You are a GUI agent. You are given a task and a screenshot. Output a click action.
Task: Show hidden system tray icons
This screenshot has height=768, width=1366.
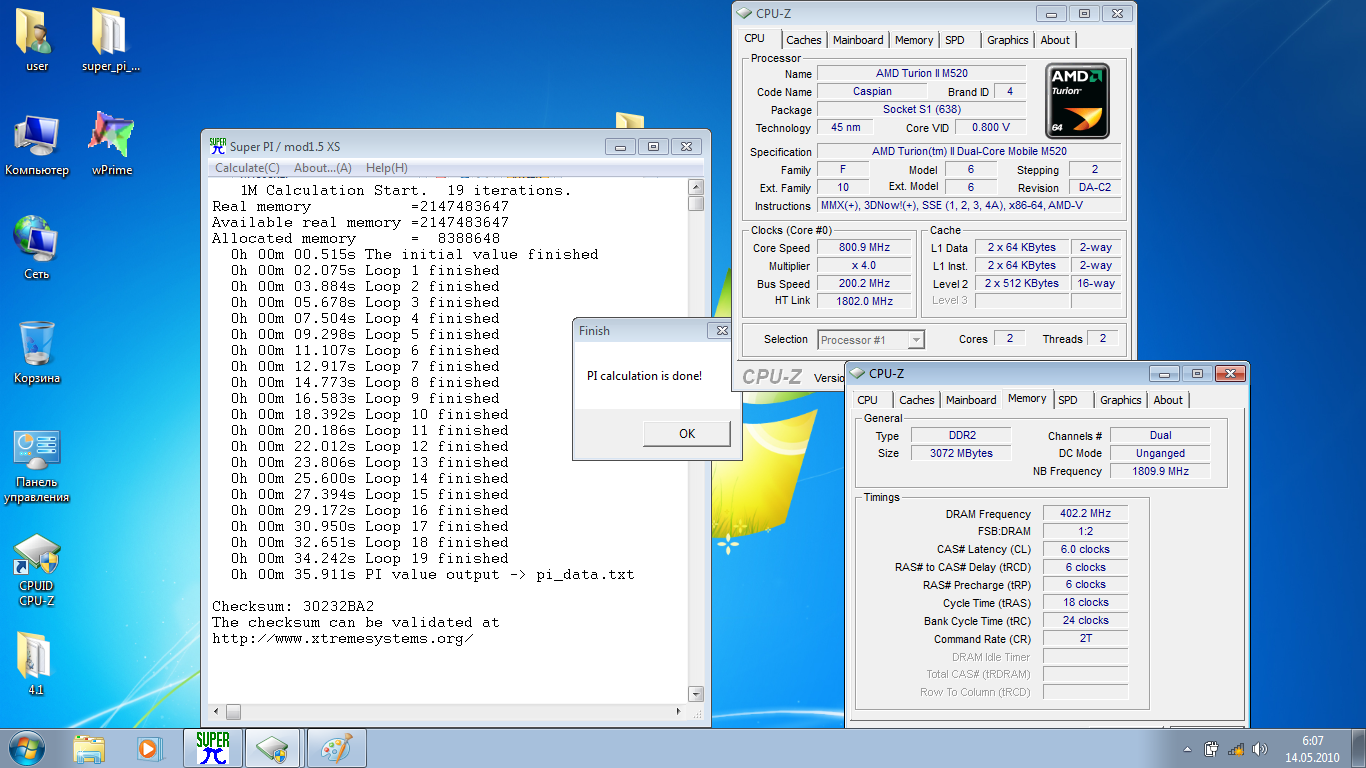[x=1187, y=749]
